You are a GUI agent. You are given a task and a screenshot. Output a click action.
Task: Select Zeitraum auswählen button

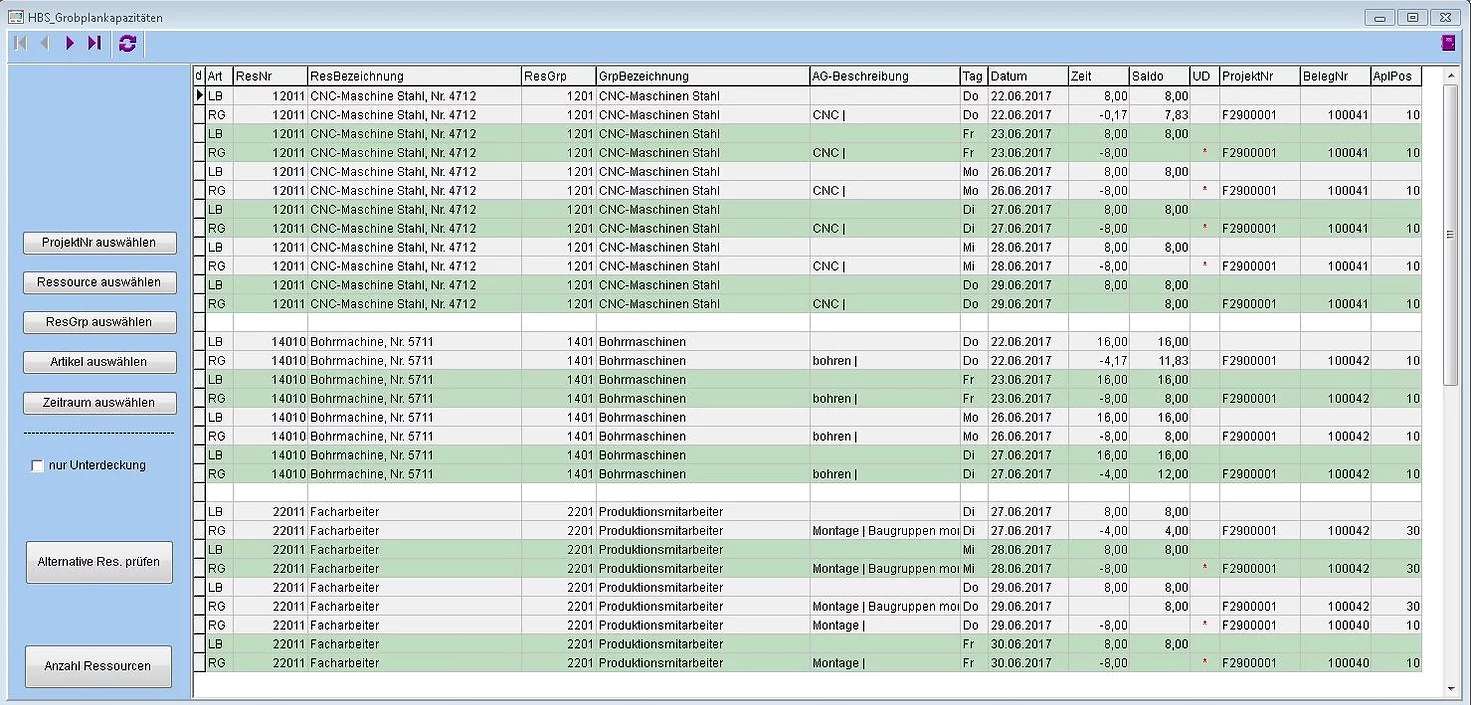tap(99, 403)
